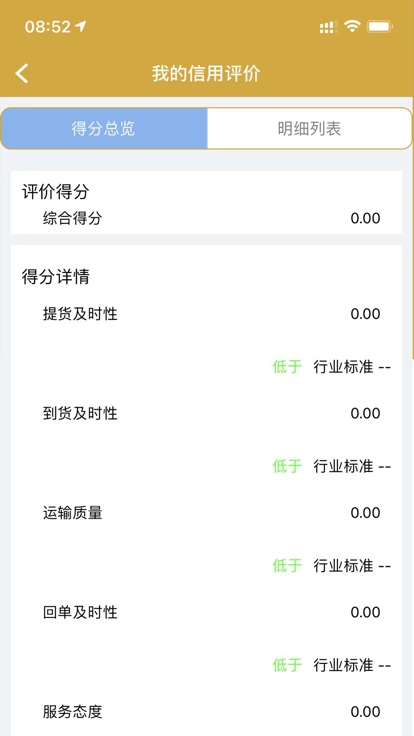Screen dimensions: 414x736
Task: Tap 行业标准 text under 运输质量
Action: 343,566
